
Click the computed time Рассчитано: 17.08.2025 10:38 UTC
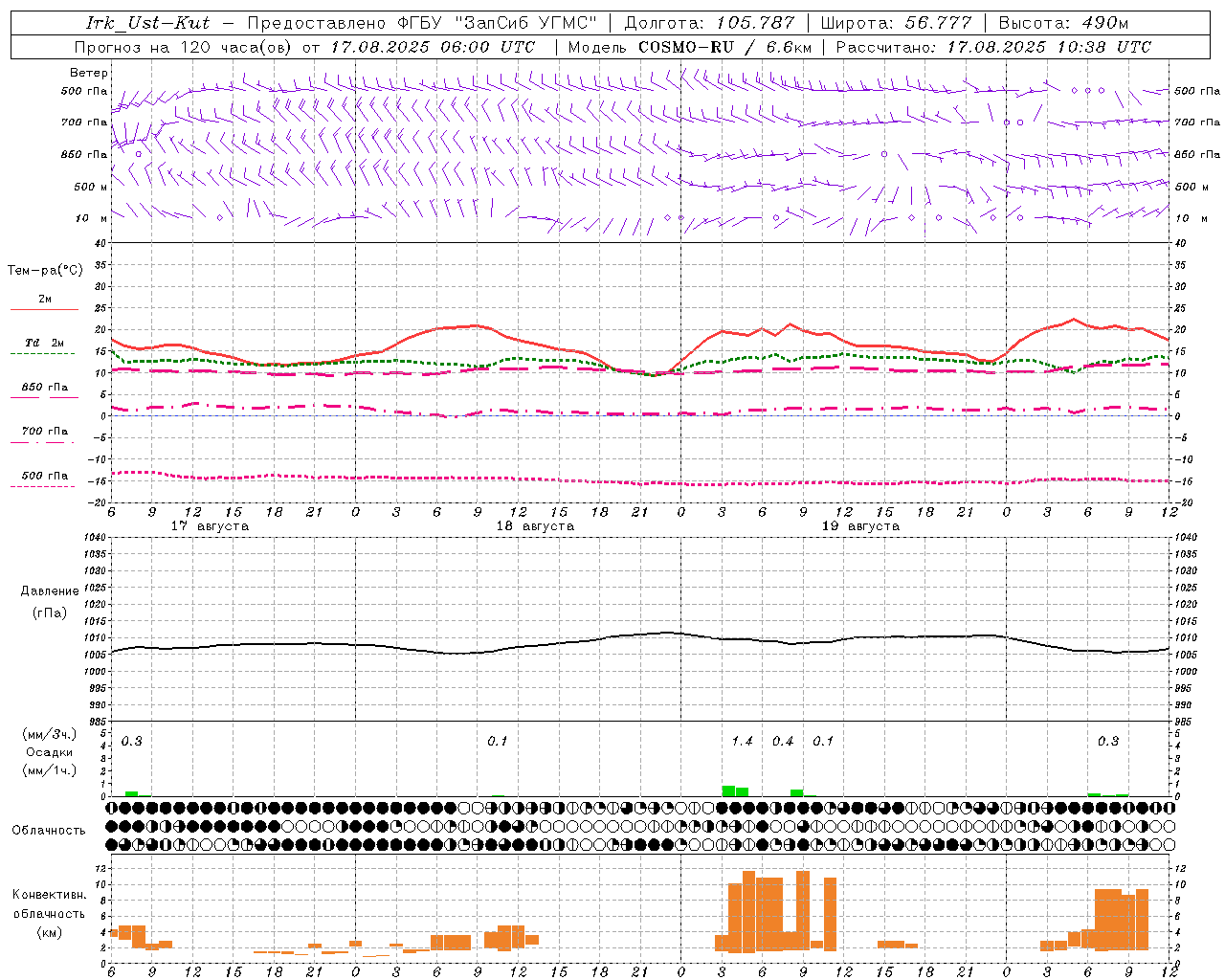993,47
